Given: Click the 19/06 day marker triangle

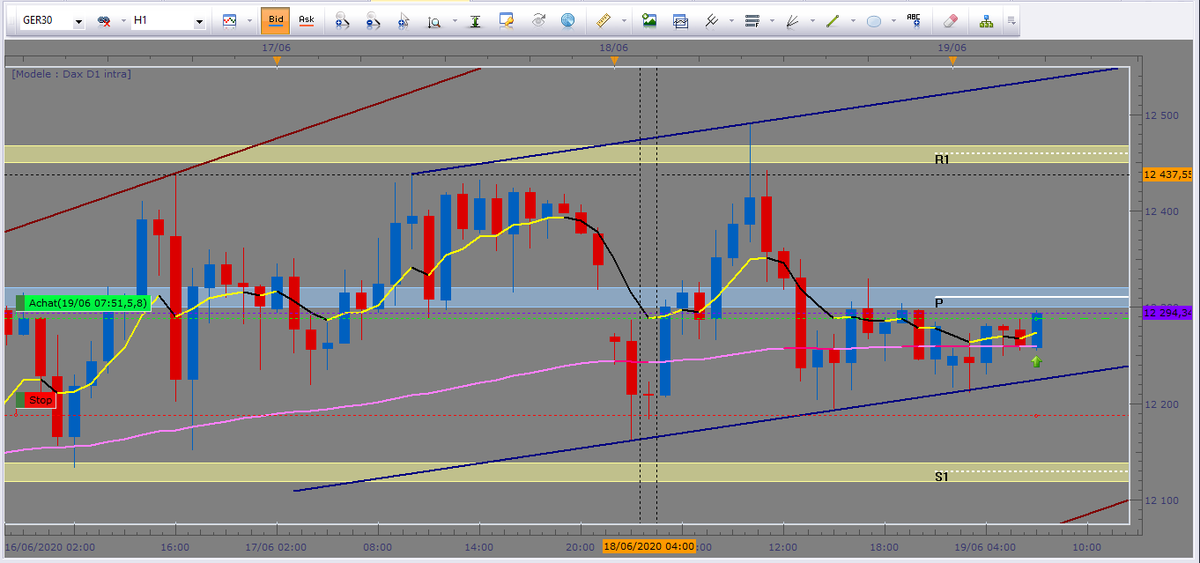Looking at the screenshot, I should pyautogui.click(x=953, y=62).
